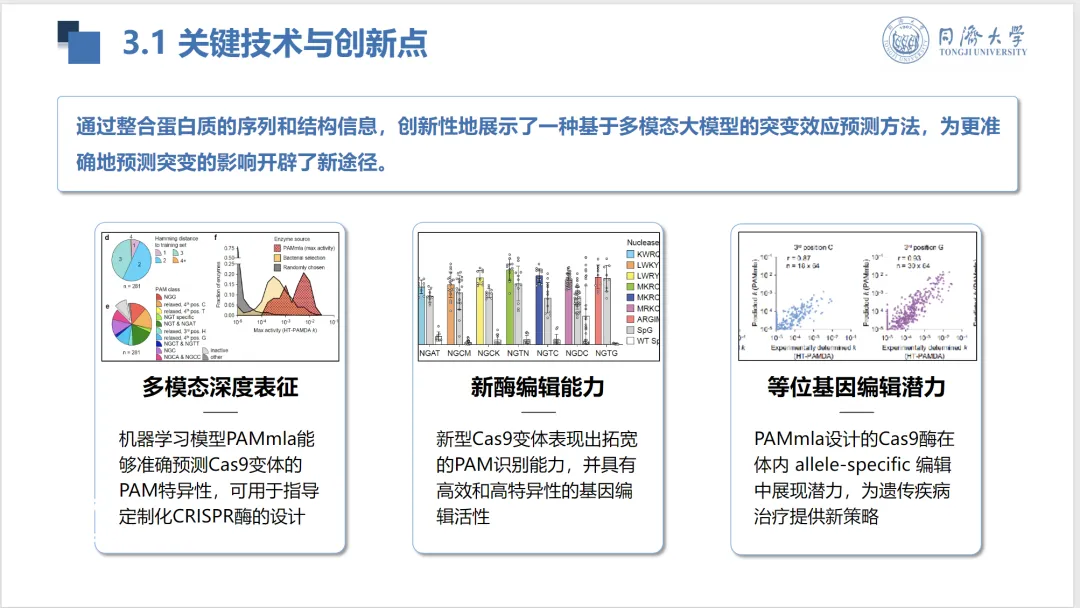Click the 'NGCM' axis label in bar chart

coord(459,353)
